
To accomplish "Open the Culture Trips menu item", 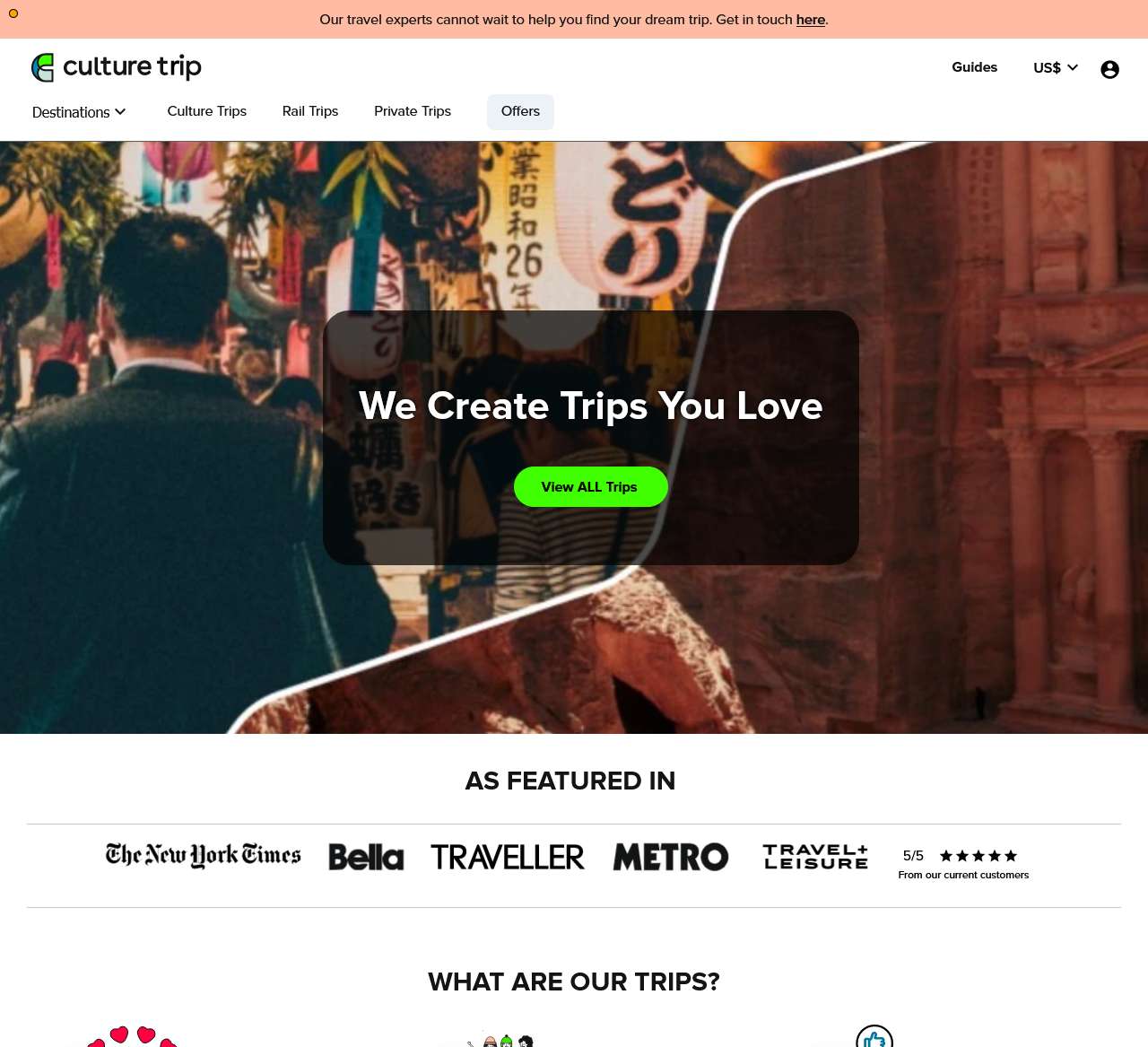I will coord(207,111).
